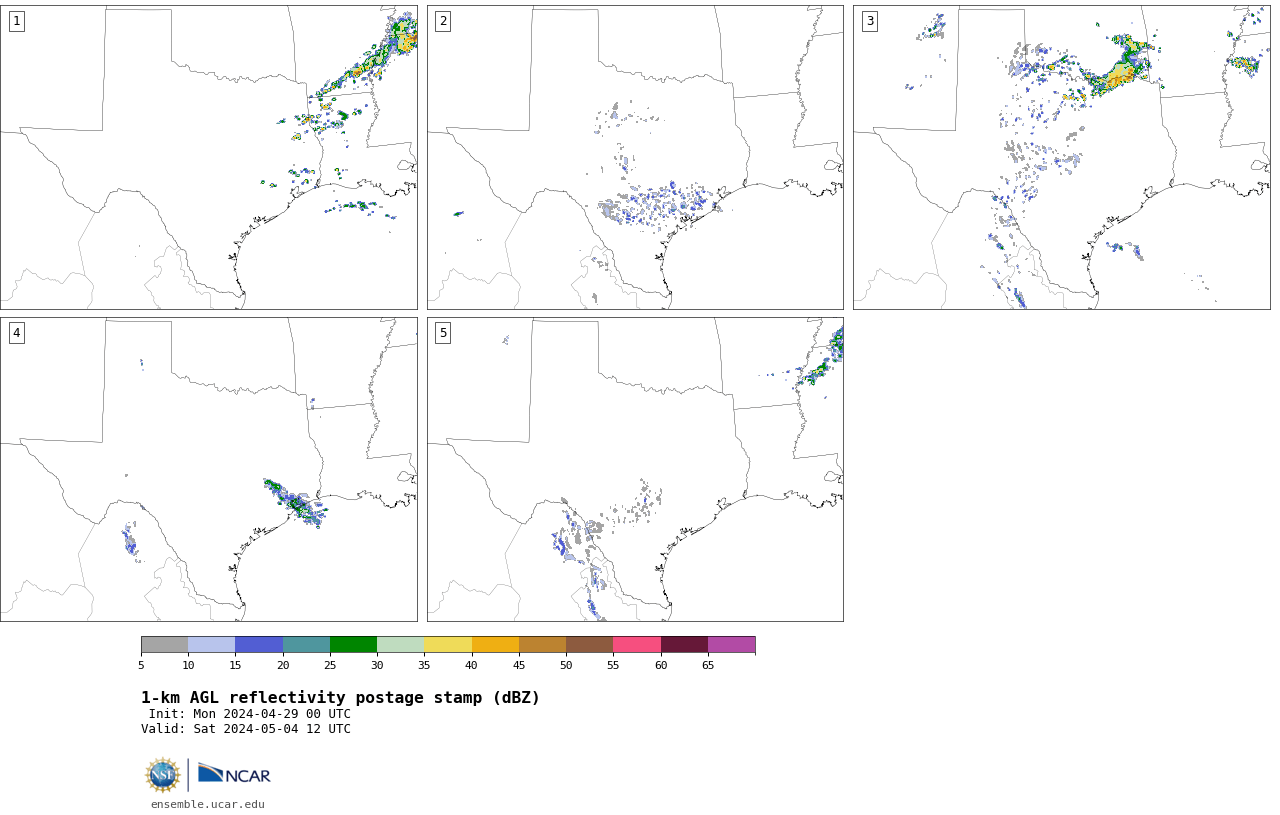Open ensemble member 4 reflectivity map

click(x=209, y=469)
